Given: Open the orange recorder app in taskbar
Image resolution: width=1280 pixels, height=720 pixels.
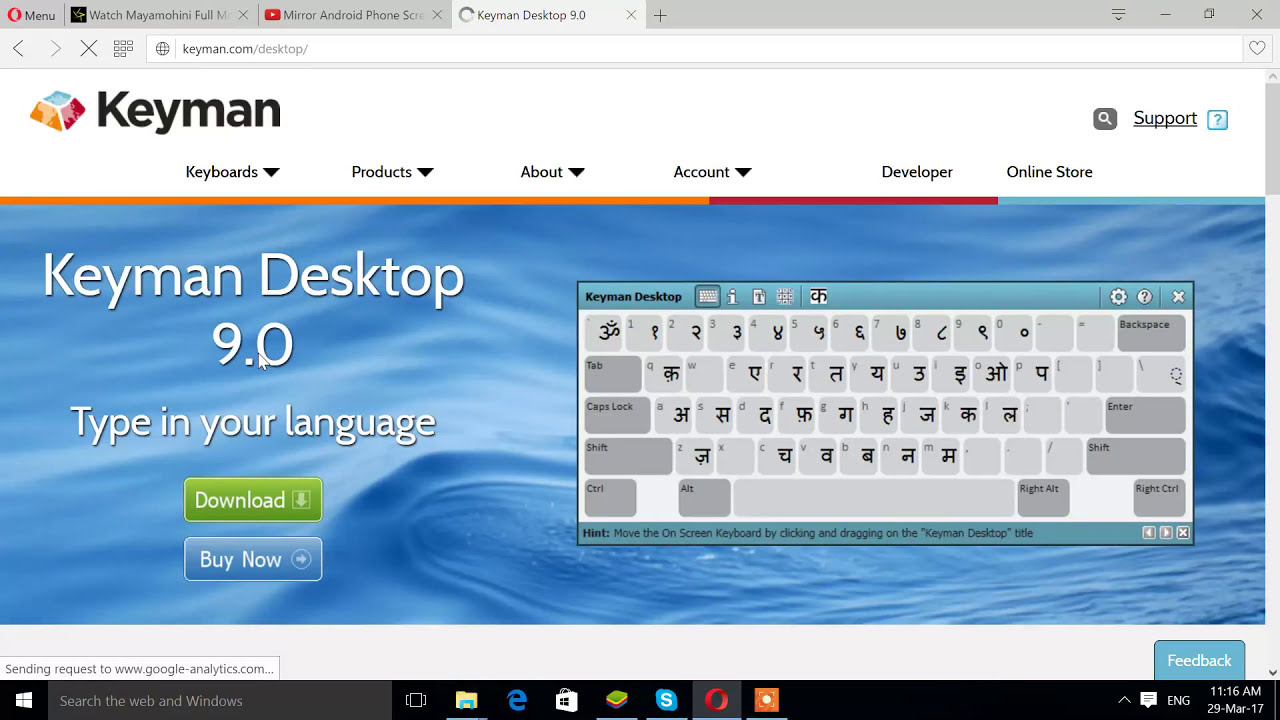Looking at the screenshot, I should [766, 700].
